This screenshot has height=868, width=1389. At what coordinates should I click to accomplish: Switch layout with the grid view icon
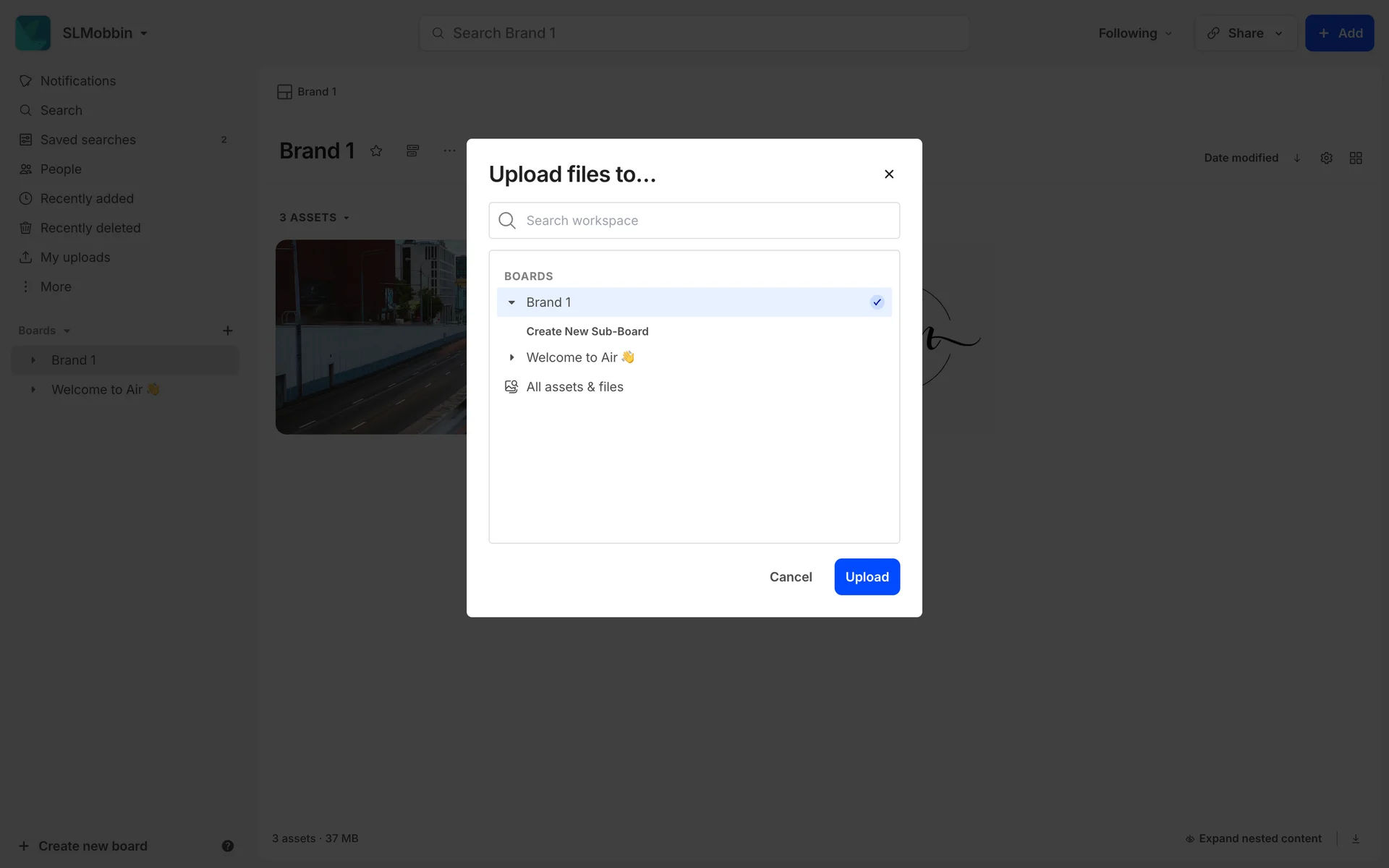click(1356, 158)
